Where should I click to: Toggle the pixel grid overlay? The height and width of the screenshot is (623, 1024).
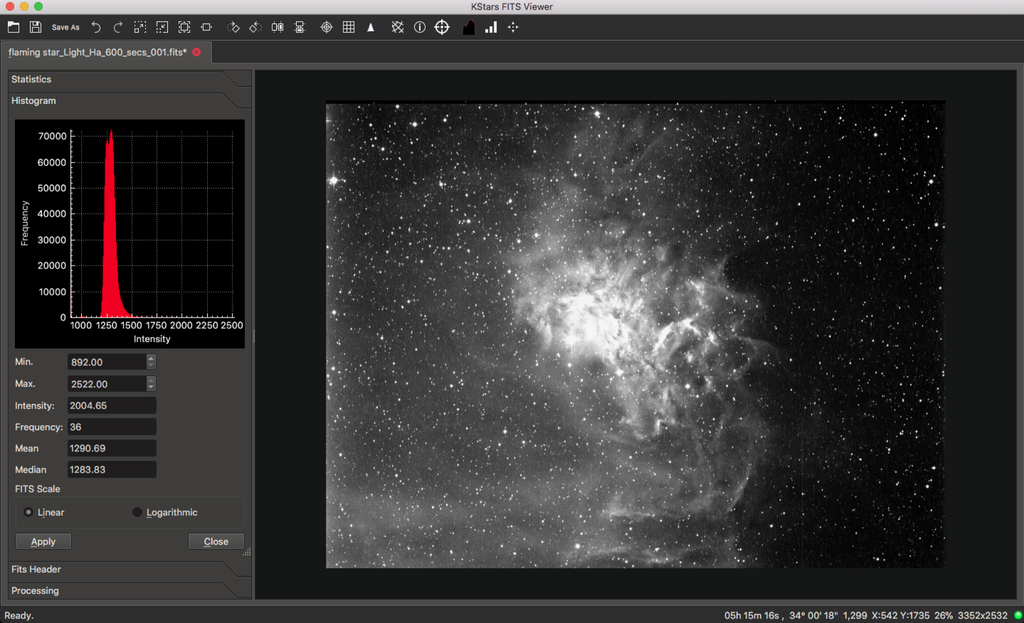point(349,27)
